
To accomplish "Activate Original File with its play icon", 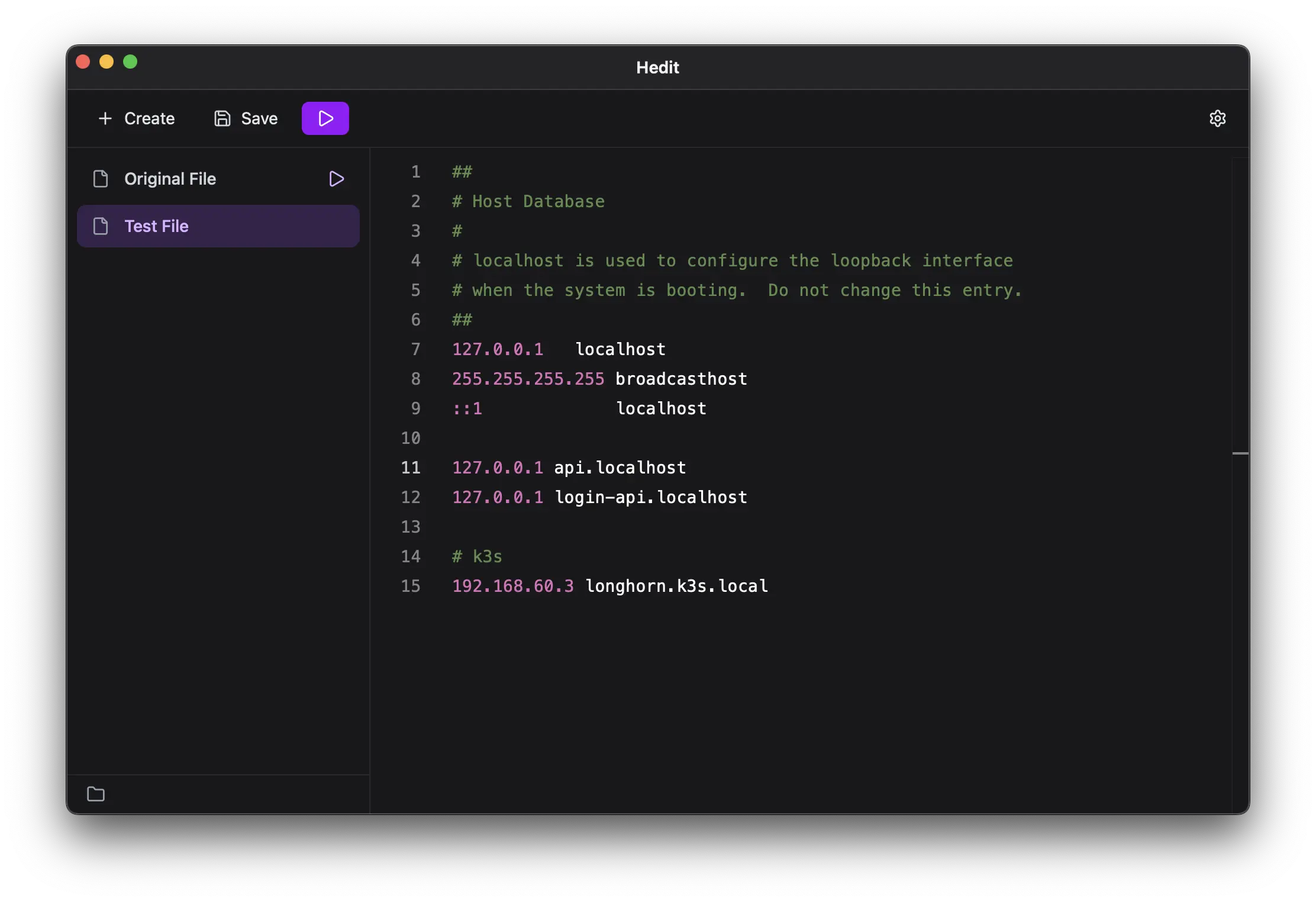I will pyautogui.click(x=336, y=179).
